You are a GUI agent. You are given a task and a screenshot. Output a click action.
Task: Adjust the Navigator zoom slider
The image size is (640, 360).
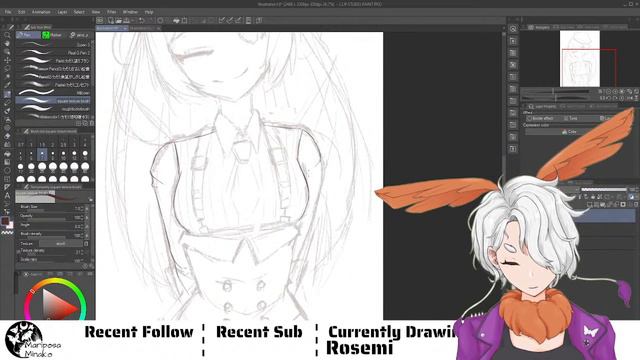click(x=555, y=91)
